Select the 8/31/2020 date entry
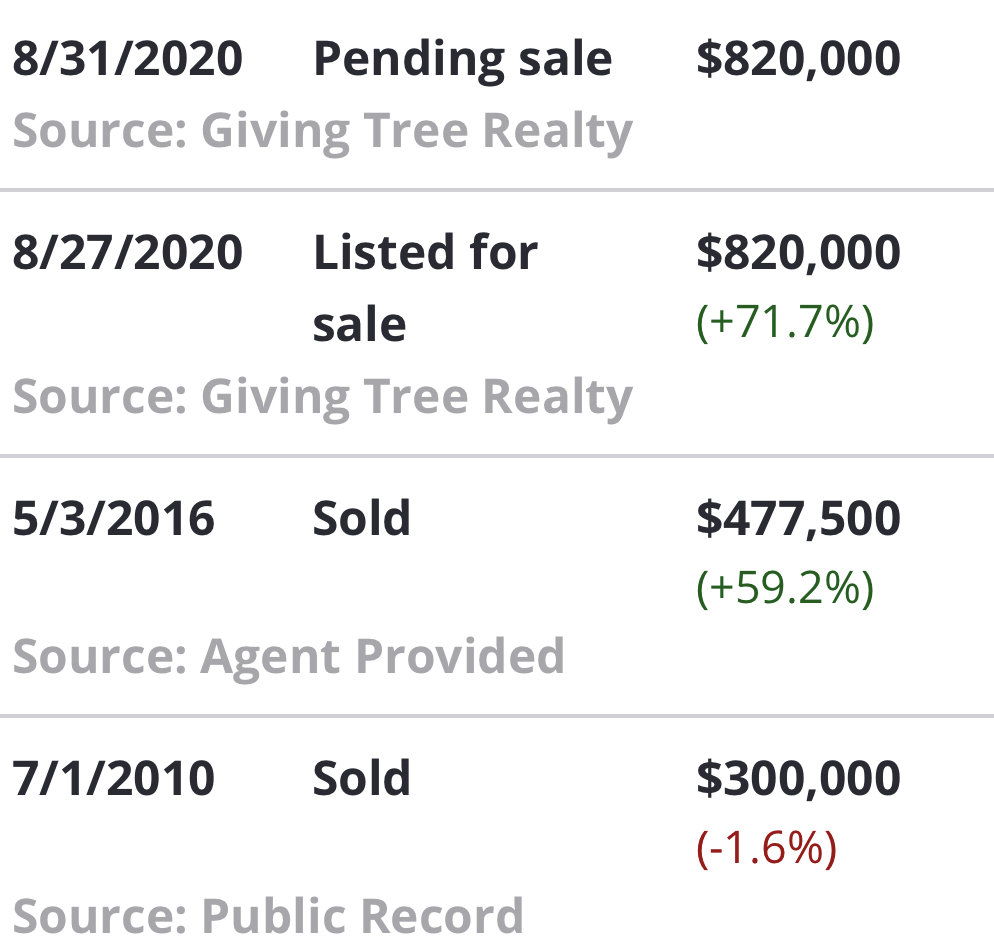 click(x=127, y=58)
